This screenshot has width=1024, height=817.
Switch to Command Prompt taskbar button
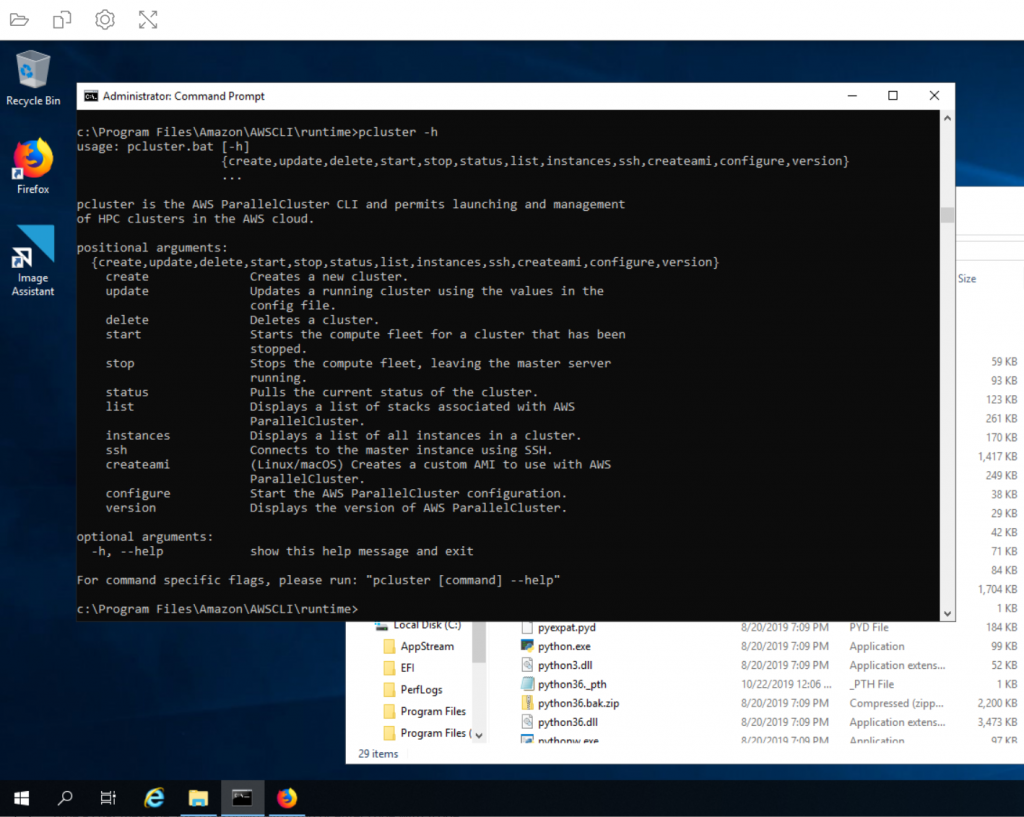point(242,797)
